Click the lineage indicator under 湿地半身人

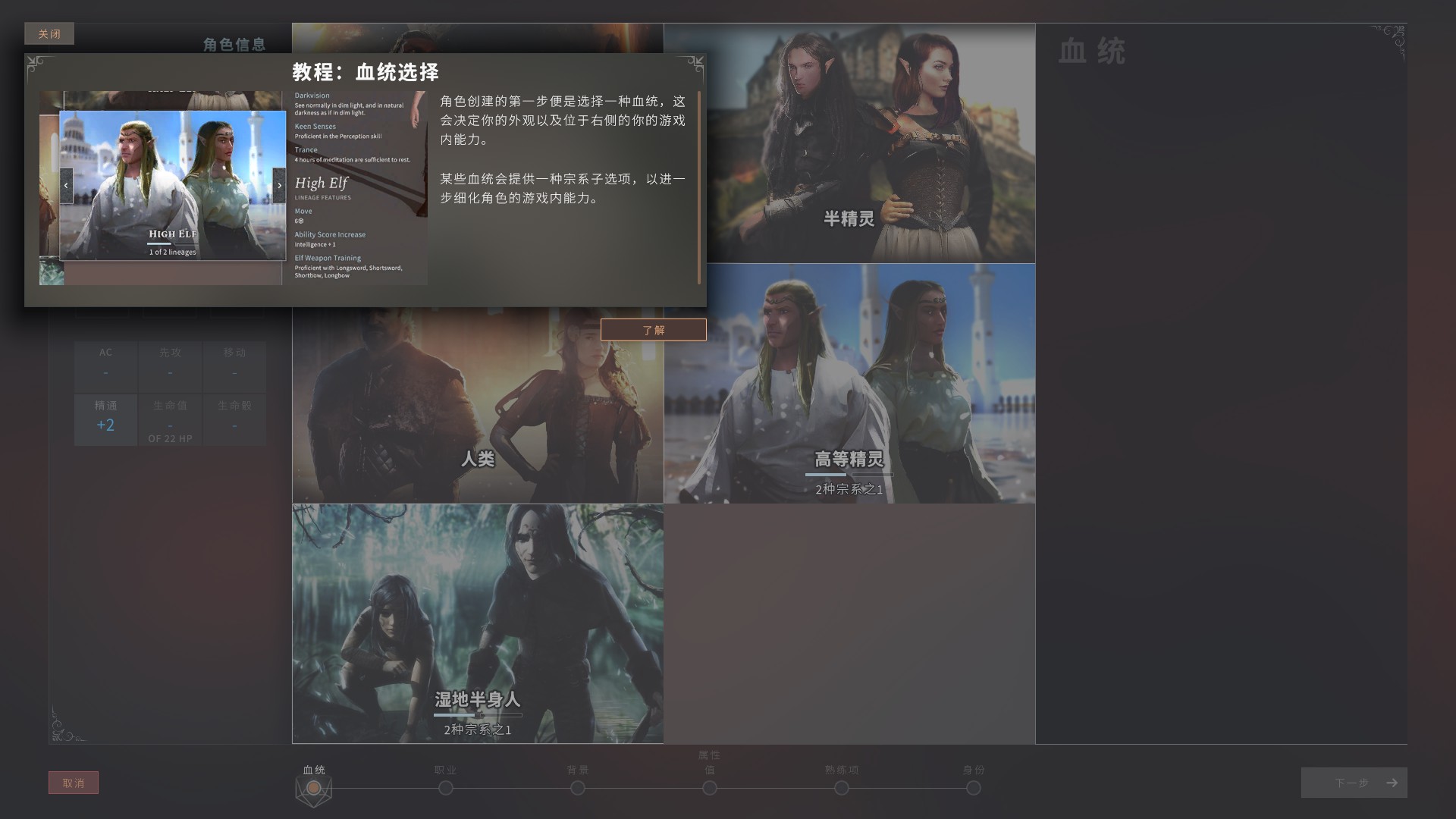[x=478, y=715]
